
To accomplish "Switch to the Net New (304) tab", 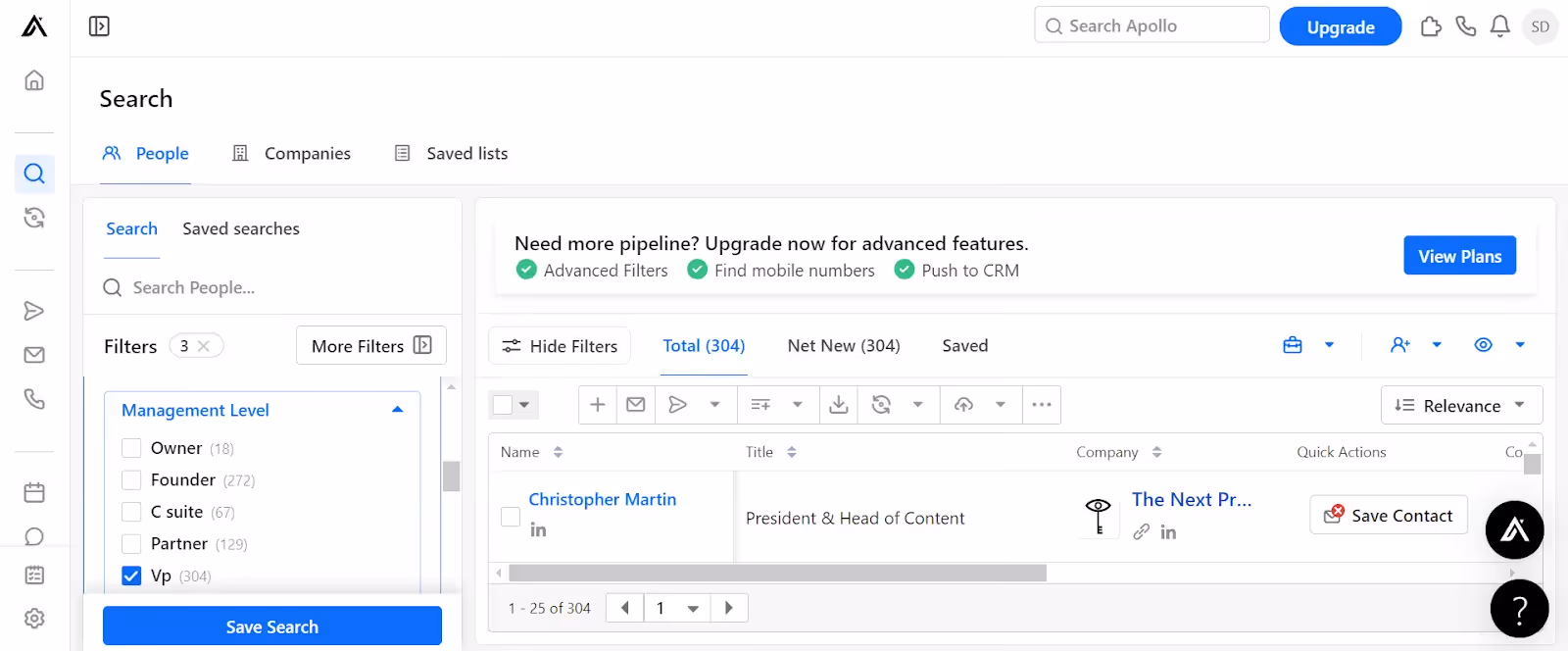I will click(844, 346).
